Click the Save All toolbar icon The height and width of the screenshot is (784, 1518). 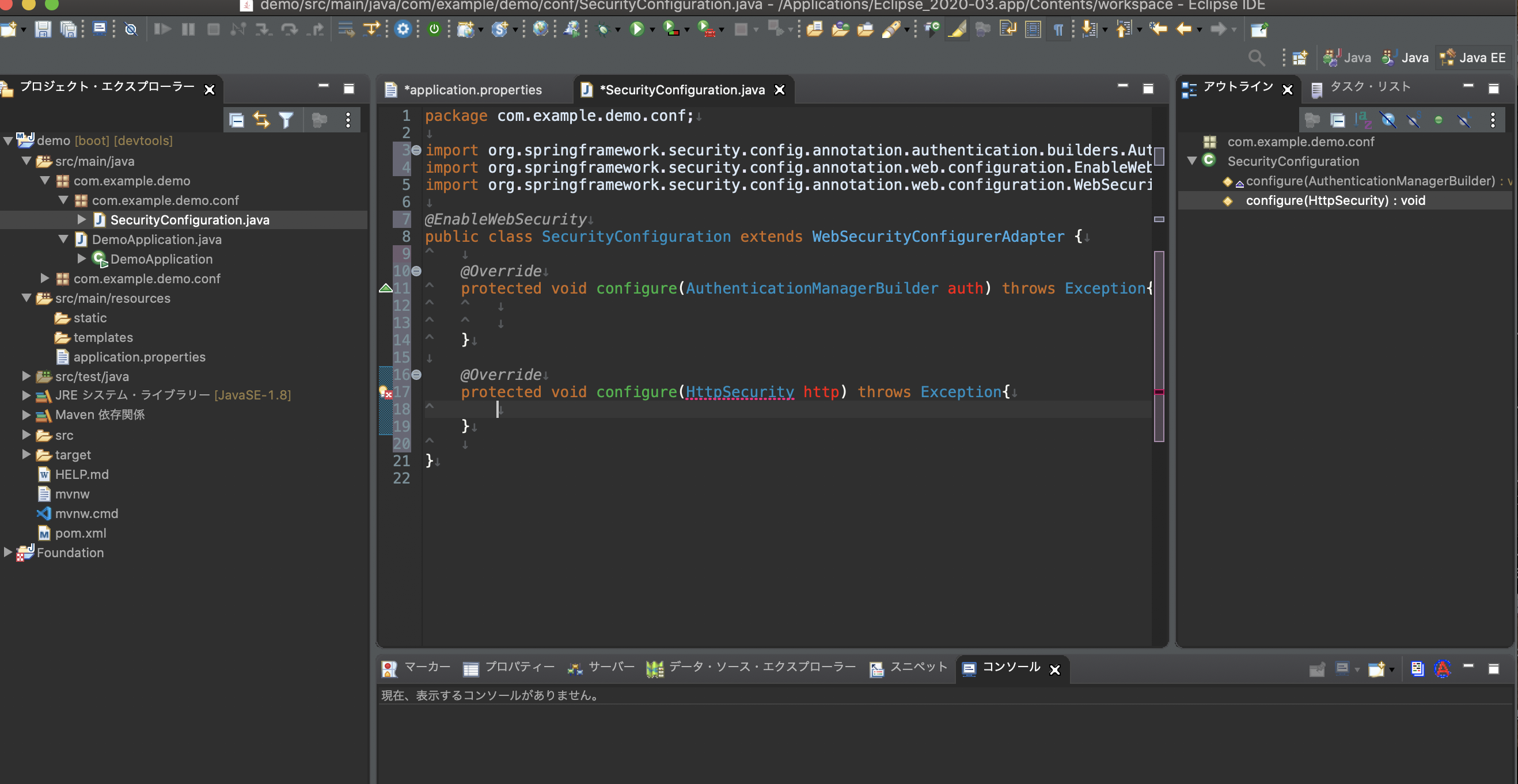click(x=69, y=29)
